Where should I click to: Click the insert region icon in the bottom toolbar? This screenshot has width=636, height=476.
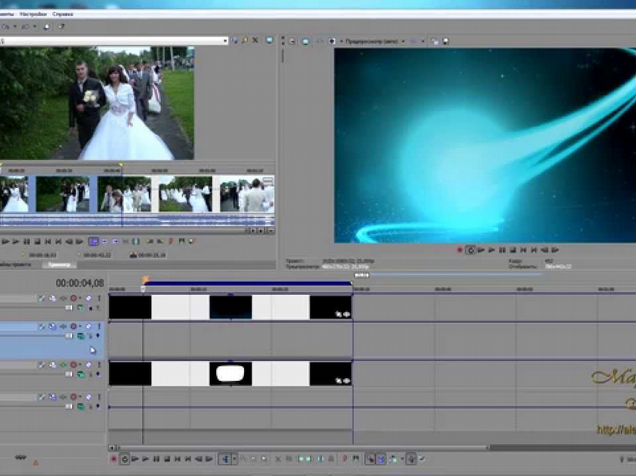click(356, 459)
